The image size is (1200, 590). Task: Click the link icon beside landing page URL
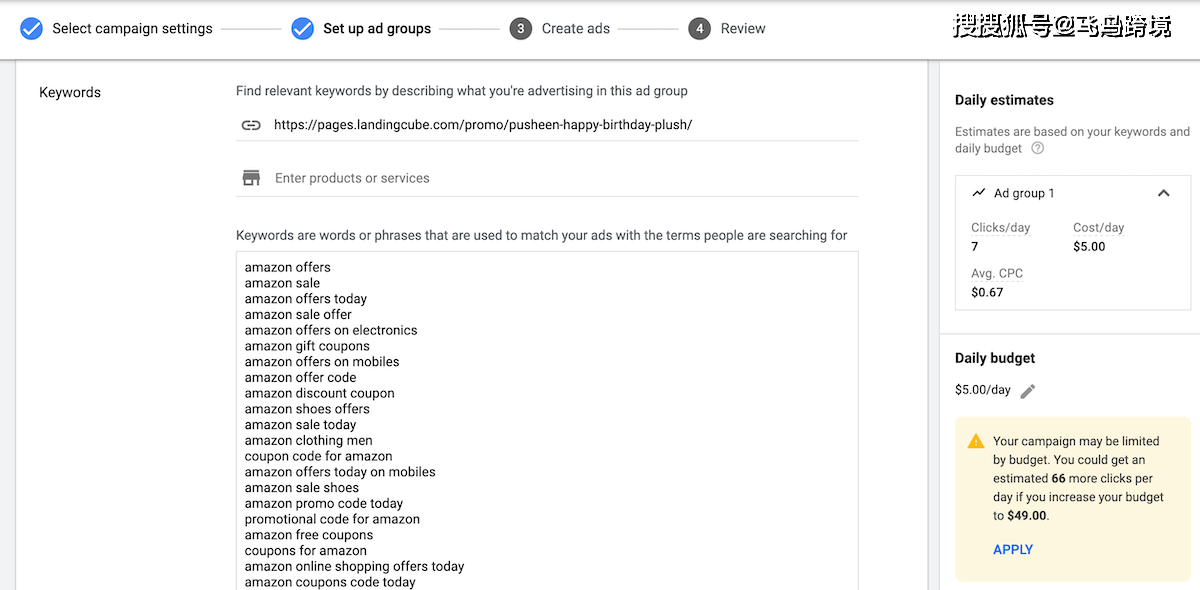(251, 125)
